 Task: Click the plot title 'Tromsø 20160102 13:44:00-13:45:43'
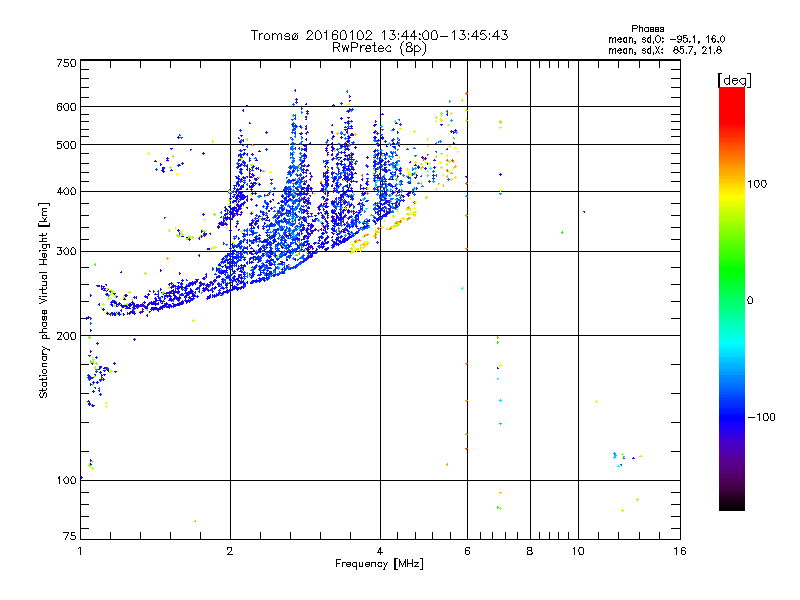[379, 35]
